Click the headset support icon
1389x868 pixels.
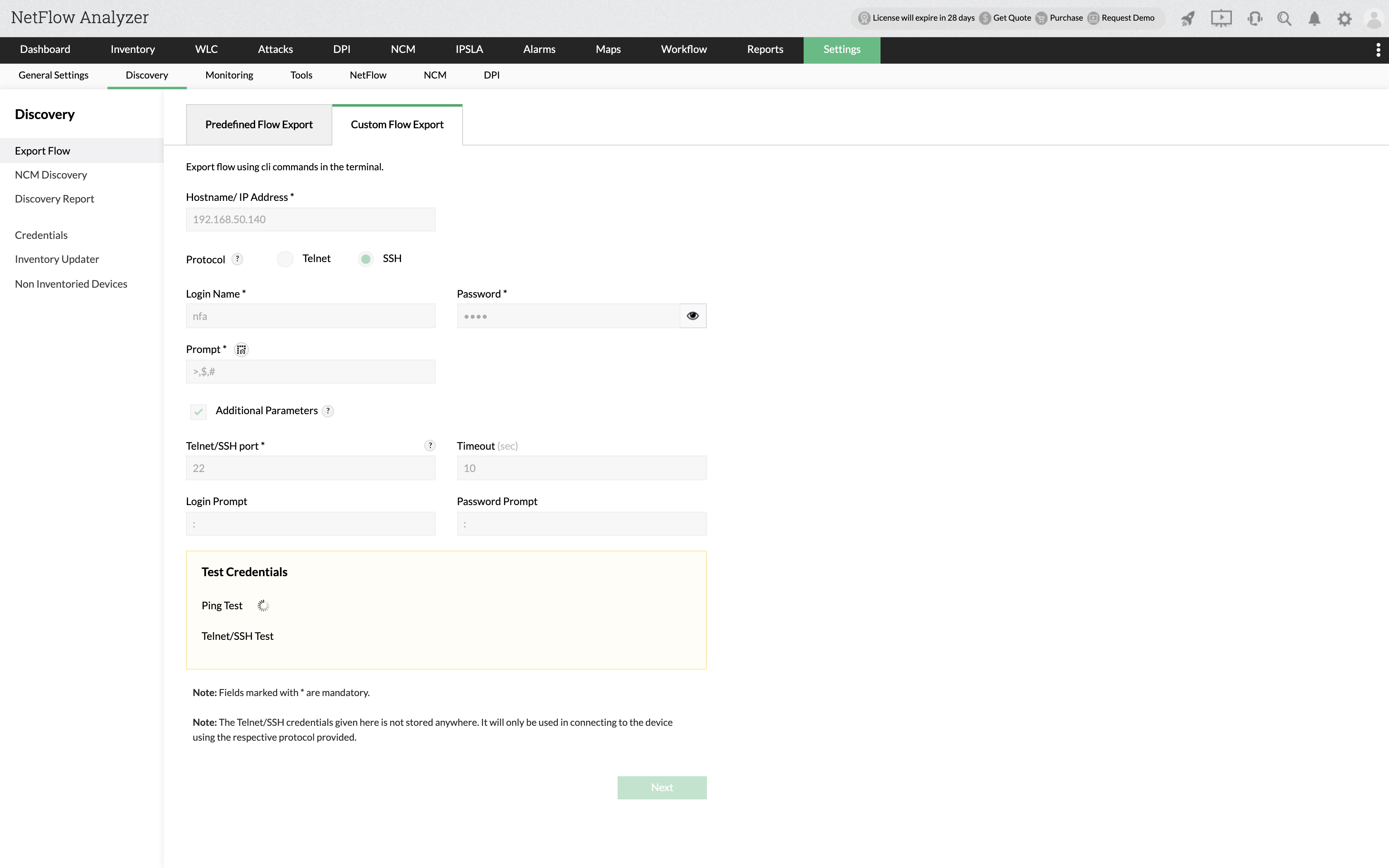point(1255,18)
